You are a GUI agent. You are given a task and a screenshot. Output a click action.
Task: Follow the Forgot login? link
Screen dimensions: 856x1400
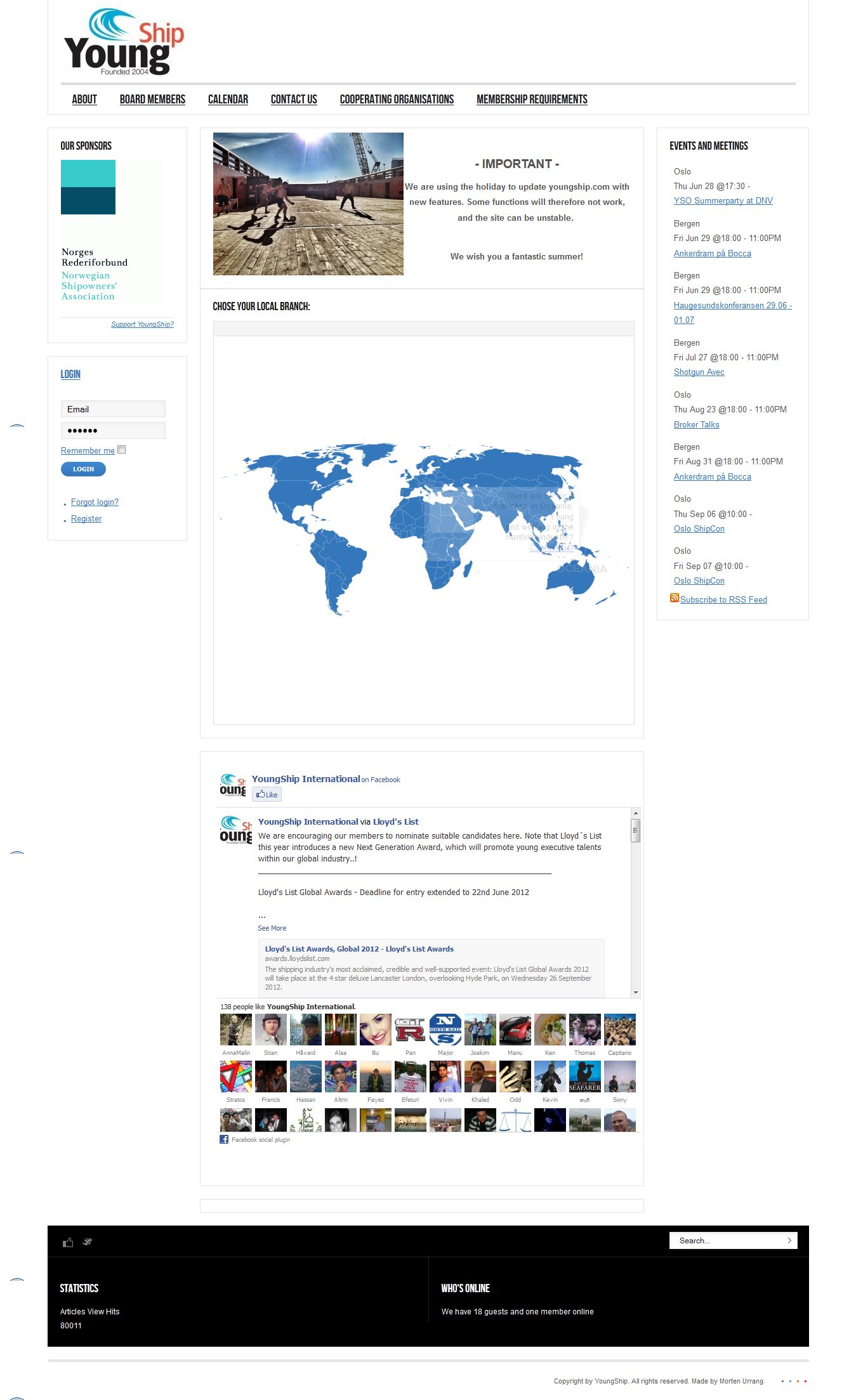pyautogui.click(x=95, y=502)
